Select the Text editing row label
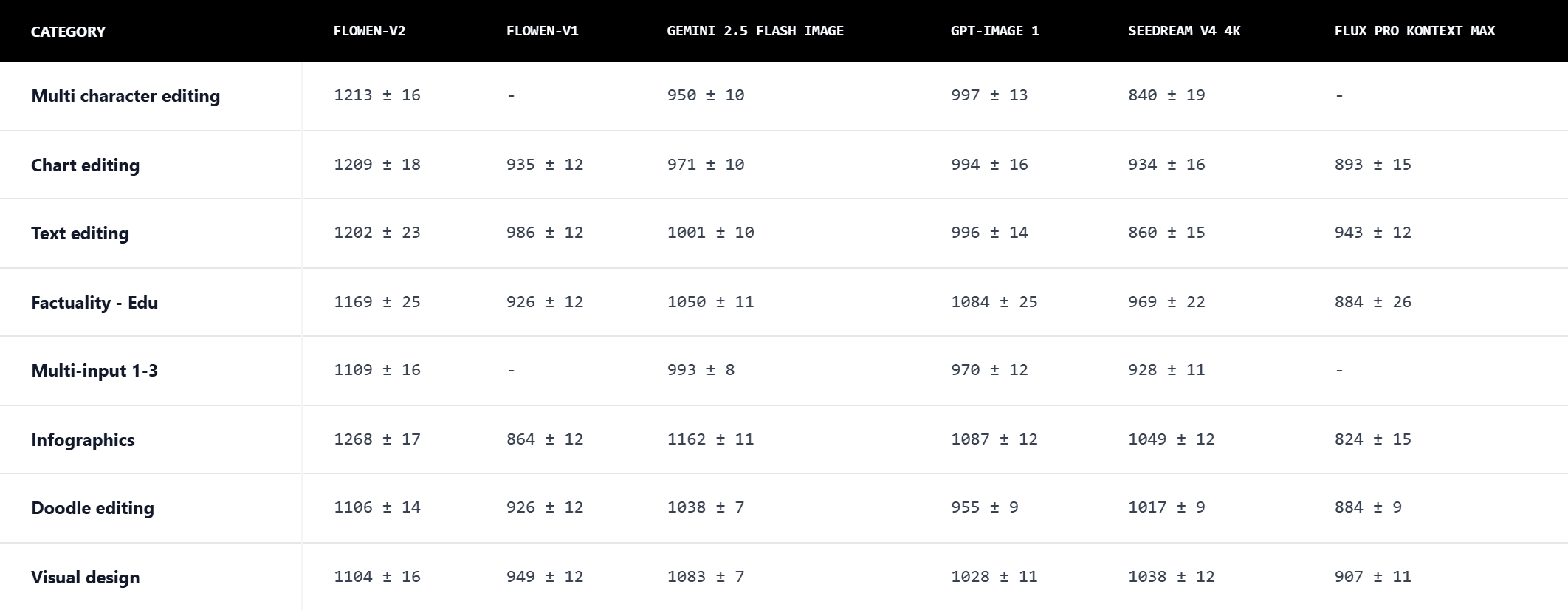Screen dimensions: 1568x610 80,233
